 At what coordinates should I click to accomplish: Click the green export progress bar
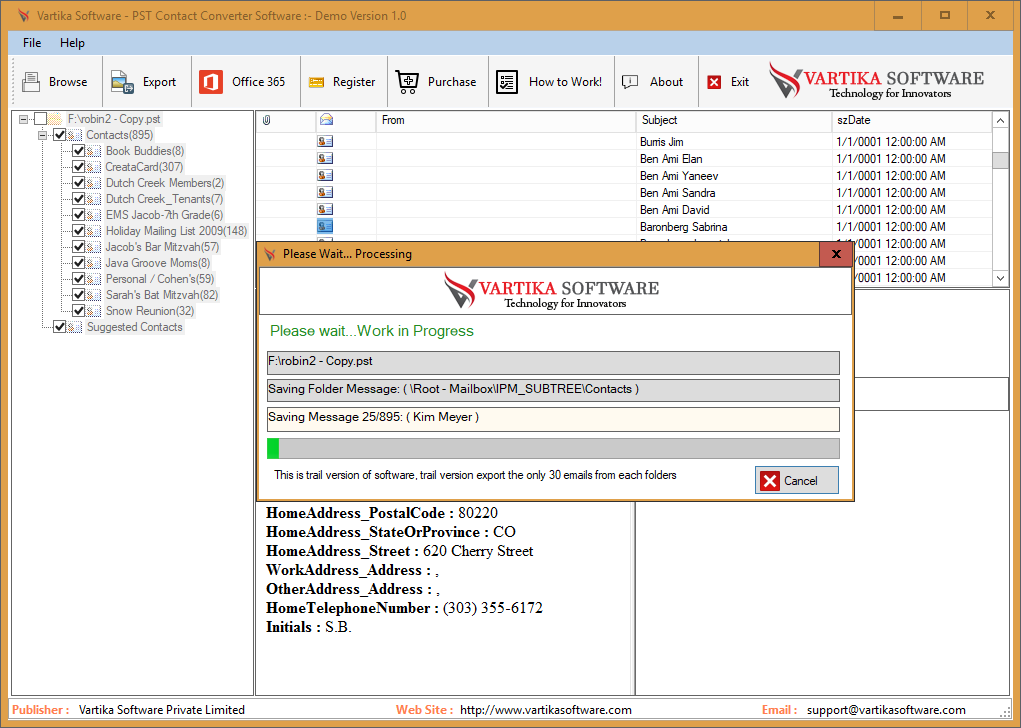click(553, 449)
